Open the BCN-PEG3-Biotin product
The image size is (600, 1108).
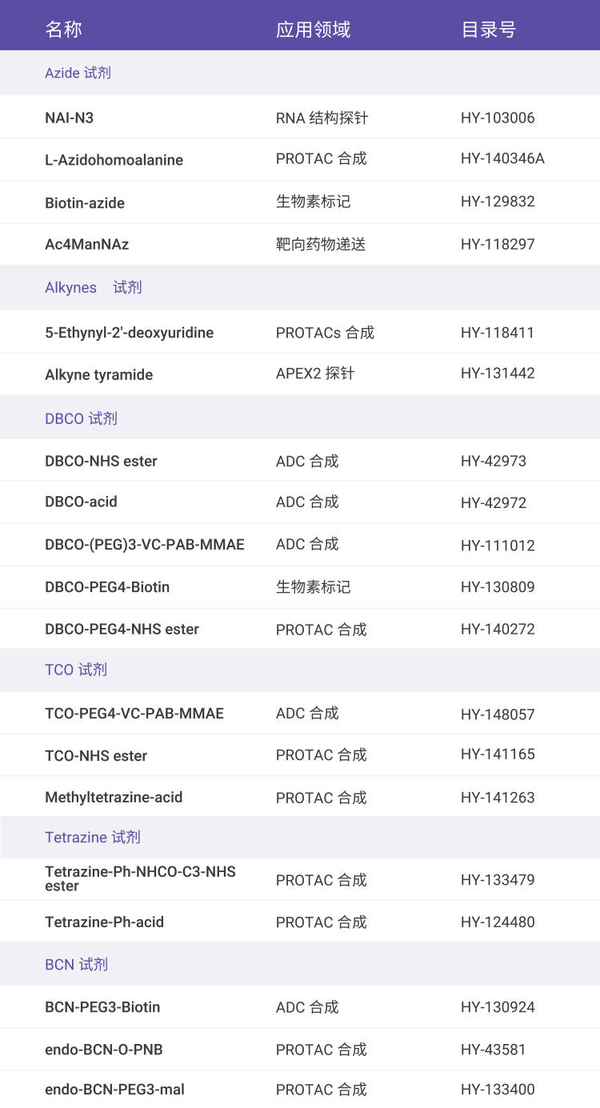[102, 1007]
